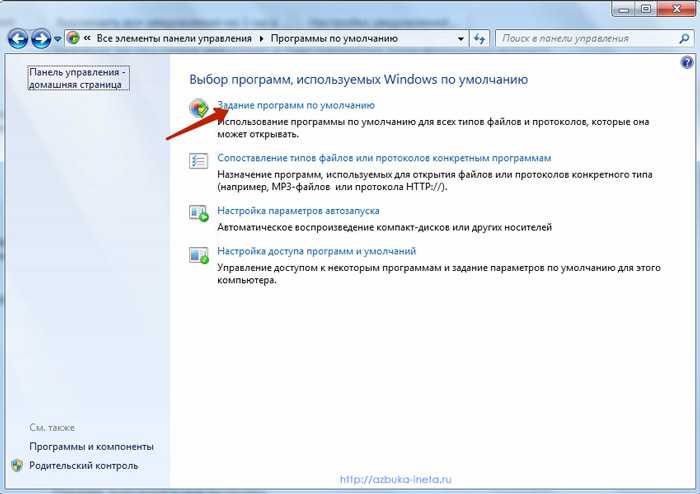Screen dimensions: 700x494
Task: Open 'Настройка параметров автозапуска' link
Action: pyautogui.click(x=298, y=211)
